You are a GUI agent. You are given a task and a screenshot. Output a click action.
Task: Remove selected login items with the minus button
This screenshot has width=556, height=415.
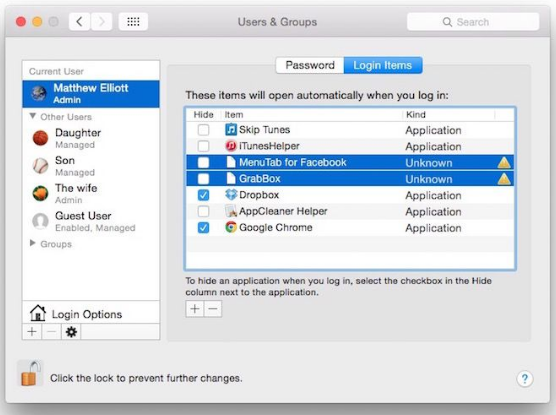click(213, 309)
